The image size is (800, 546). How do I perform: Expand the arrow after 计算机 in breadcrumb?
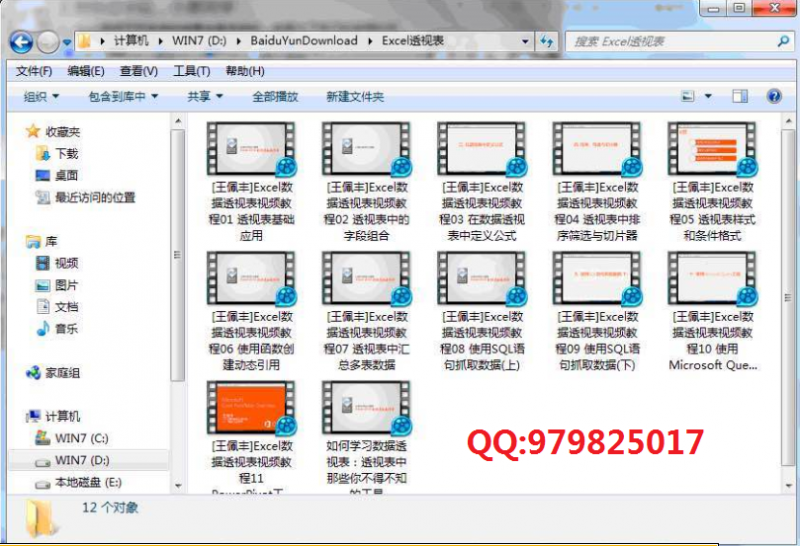click(x=160, y=41)
